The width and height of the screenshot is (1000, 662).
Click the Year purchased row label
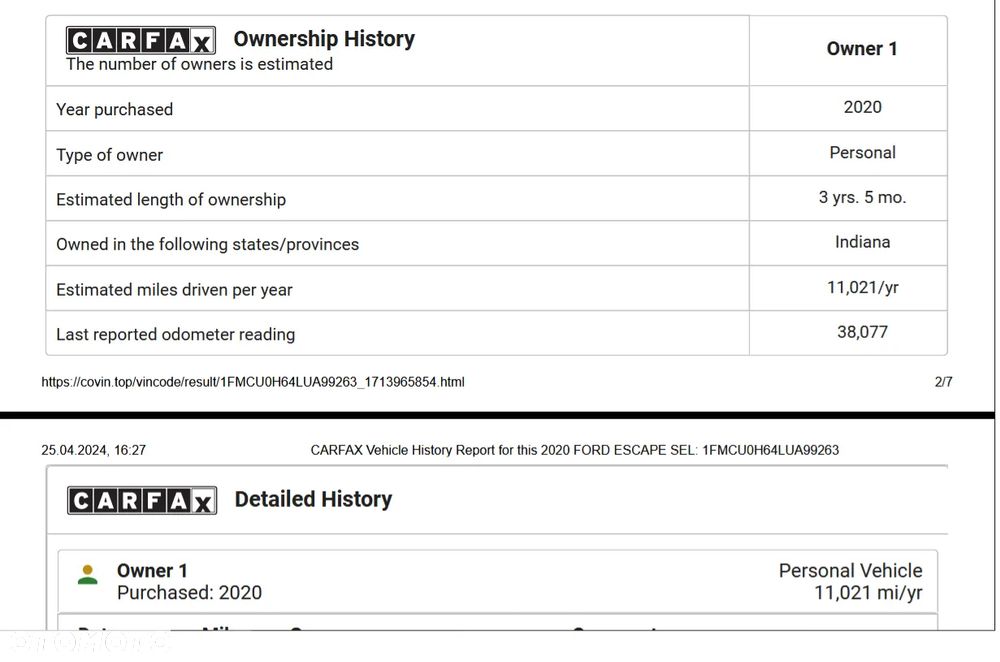pos(114,109)
